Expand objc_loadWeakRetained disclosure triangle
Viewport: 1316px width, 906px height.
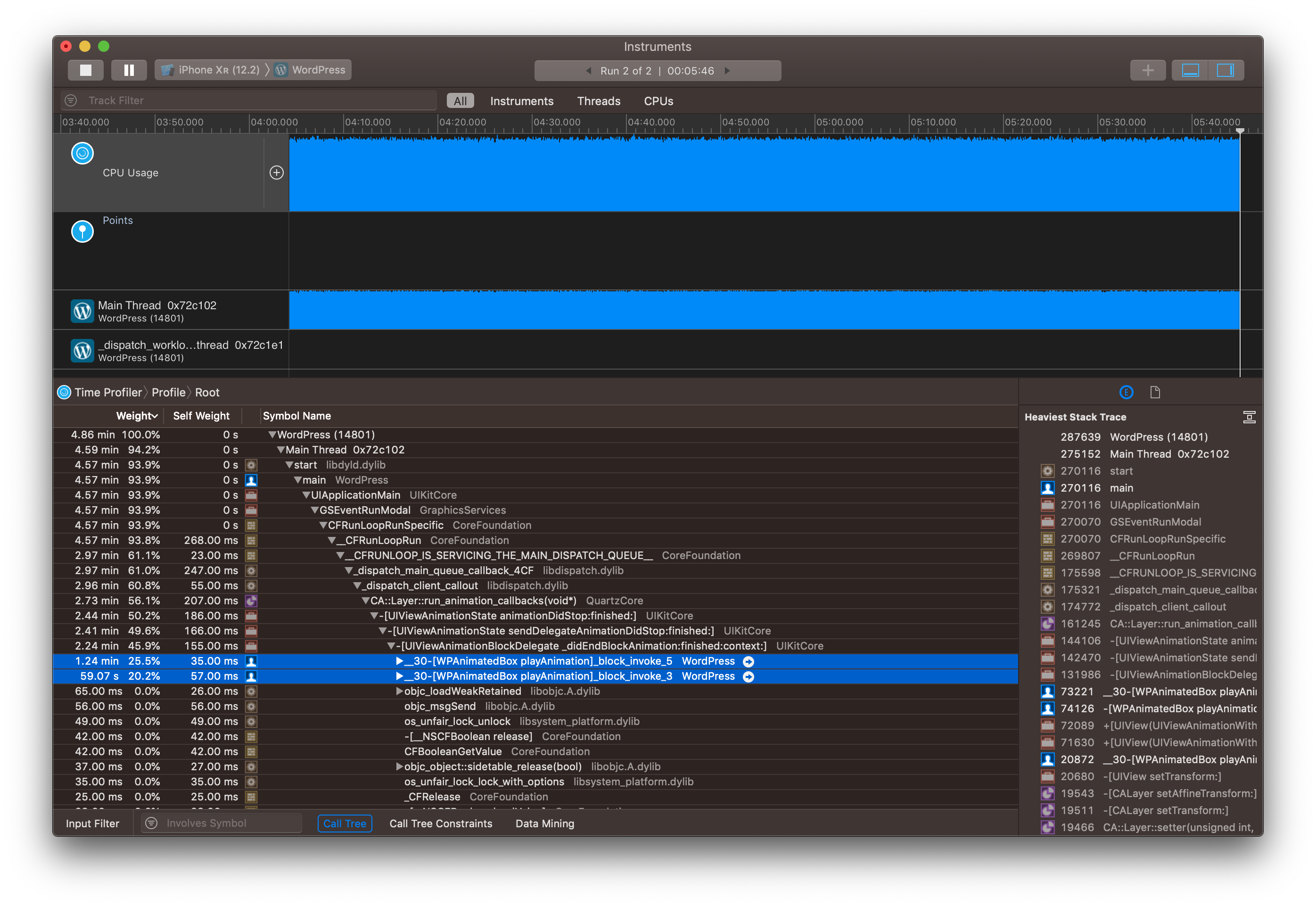(400, 692)
